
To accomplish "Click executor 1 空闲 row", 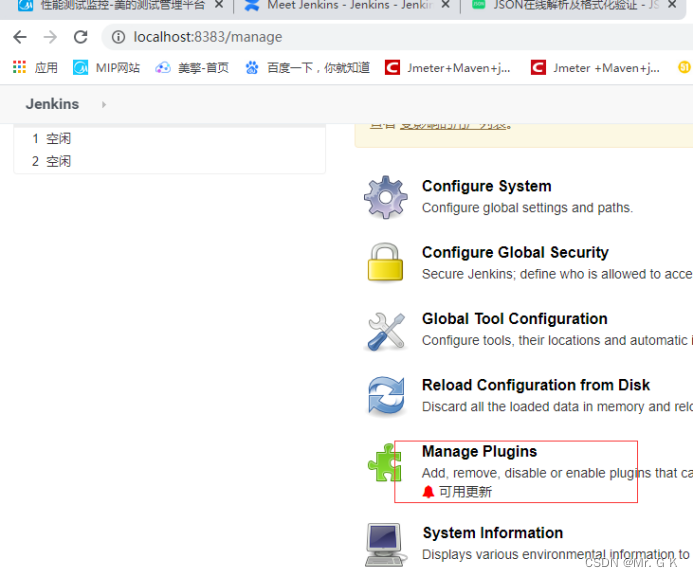I will (170, 139).
